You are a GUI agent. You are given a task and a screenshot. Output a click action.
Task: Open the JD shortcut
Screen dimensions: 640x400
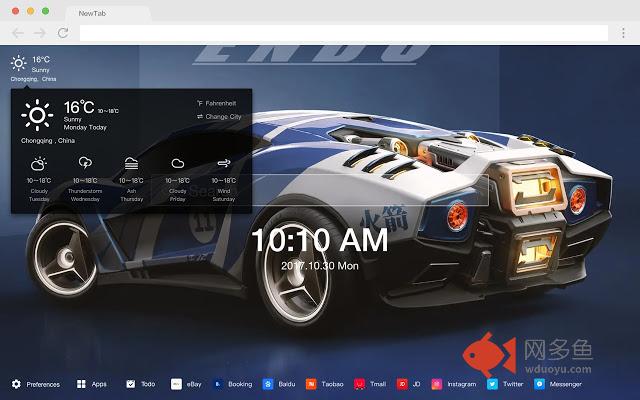408,384
